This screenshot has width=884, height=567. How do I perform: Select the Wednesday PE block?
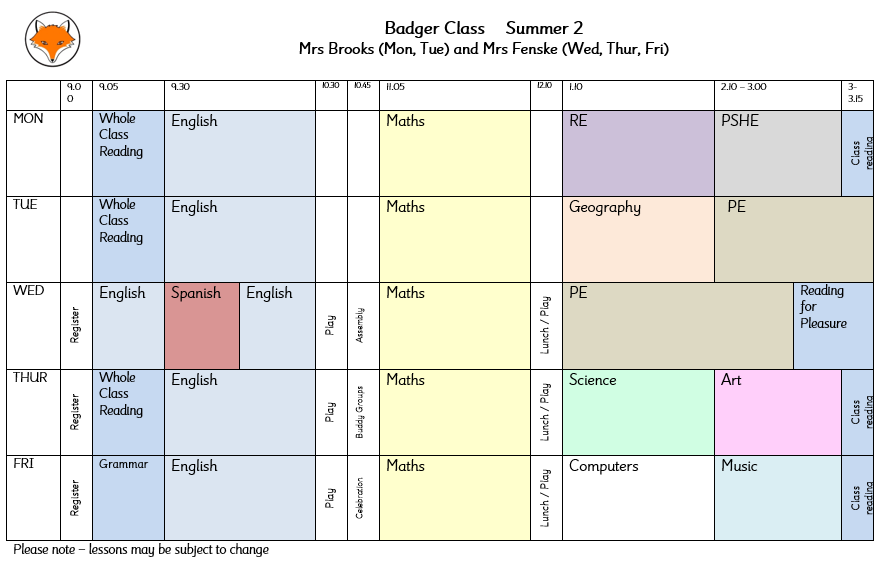click(678, 326)
